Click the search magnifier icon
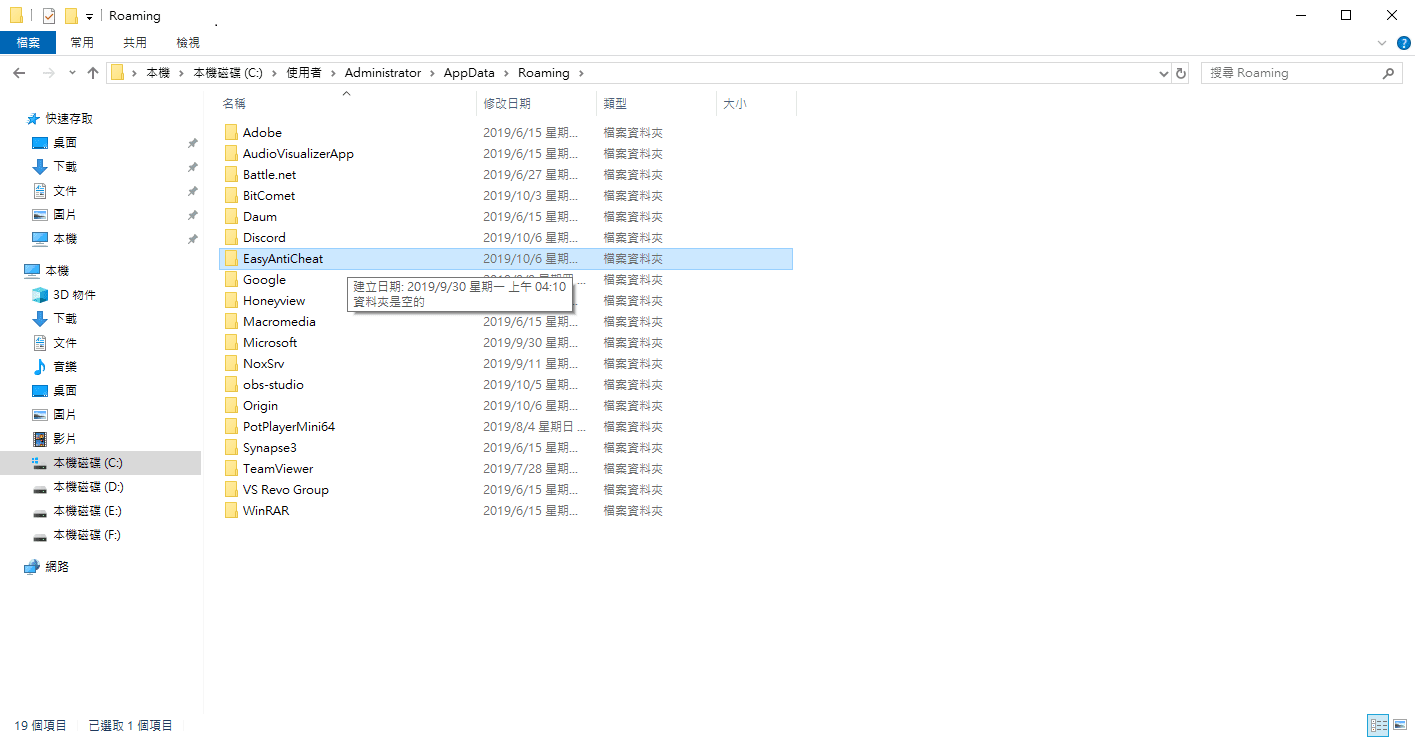 pos(1388,73)
